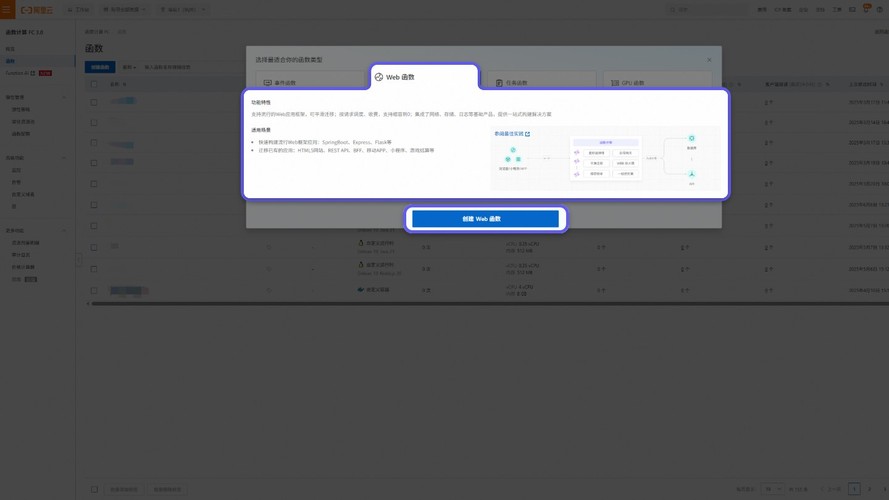Select the 事件函数 type tab
The image size is (889, 500).
coord(310,81)
